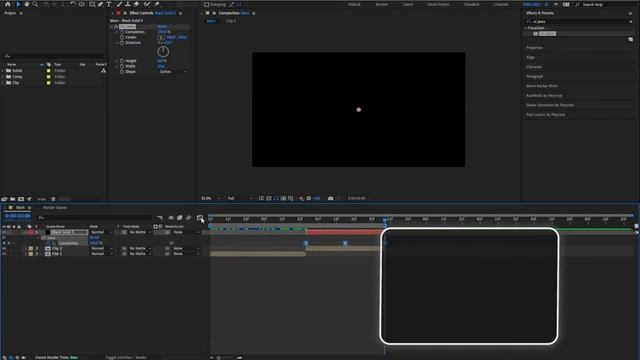The width and height of the screenshot is (640, 360).
Task: Click the Home icon in toolbar
Action: 8,4
